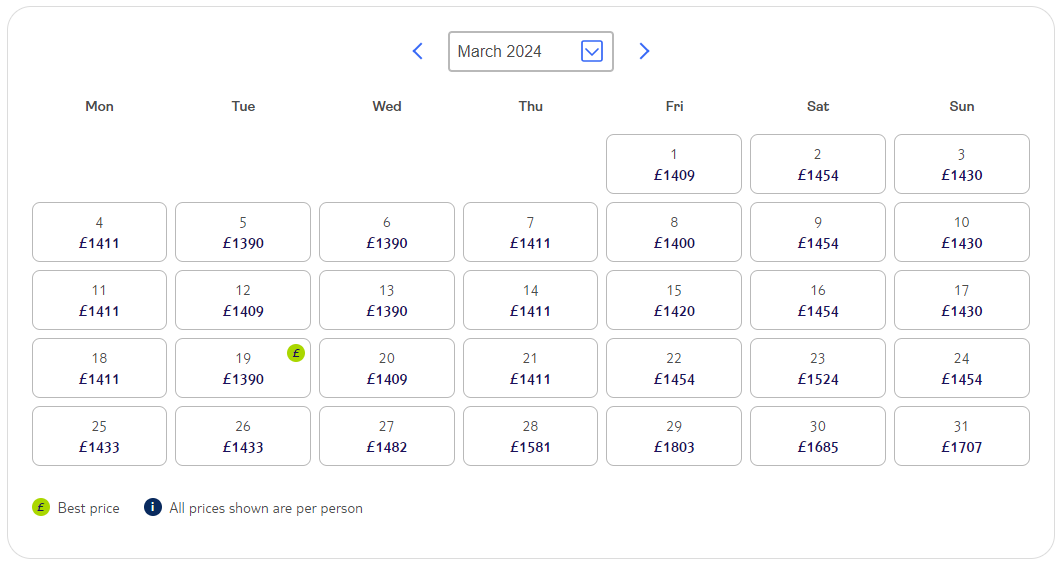
Task: Pick March 27 priced £1482
Action: coord(387,436)
